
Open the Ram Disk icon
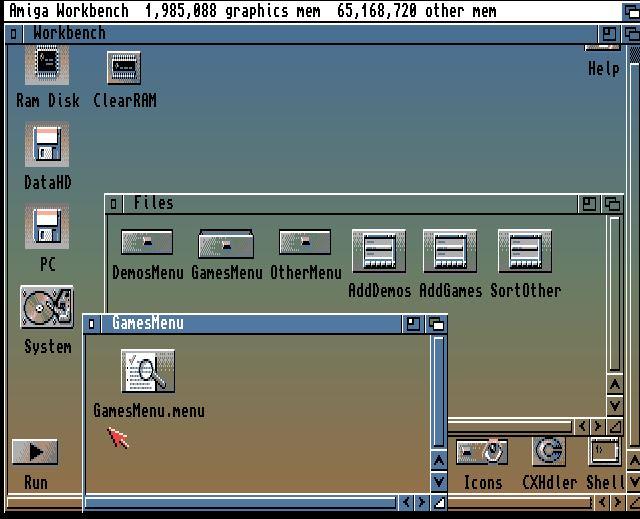47,65
